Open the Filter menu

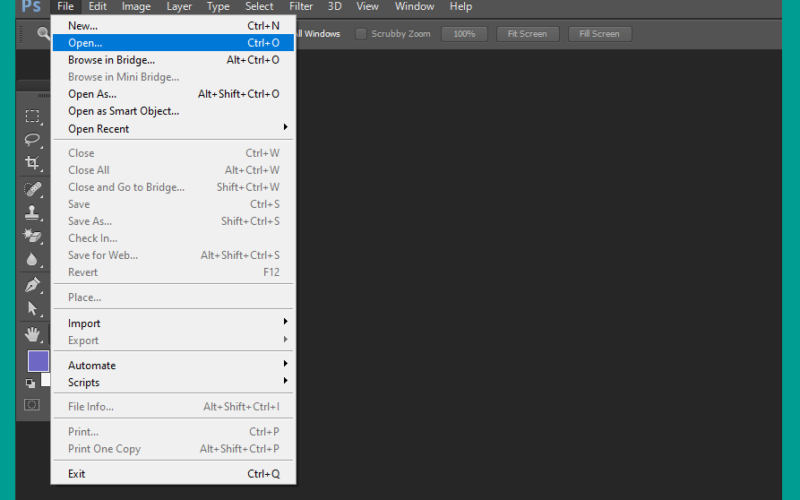pos(301,7)
